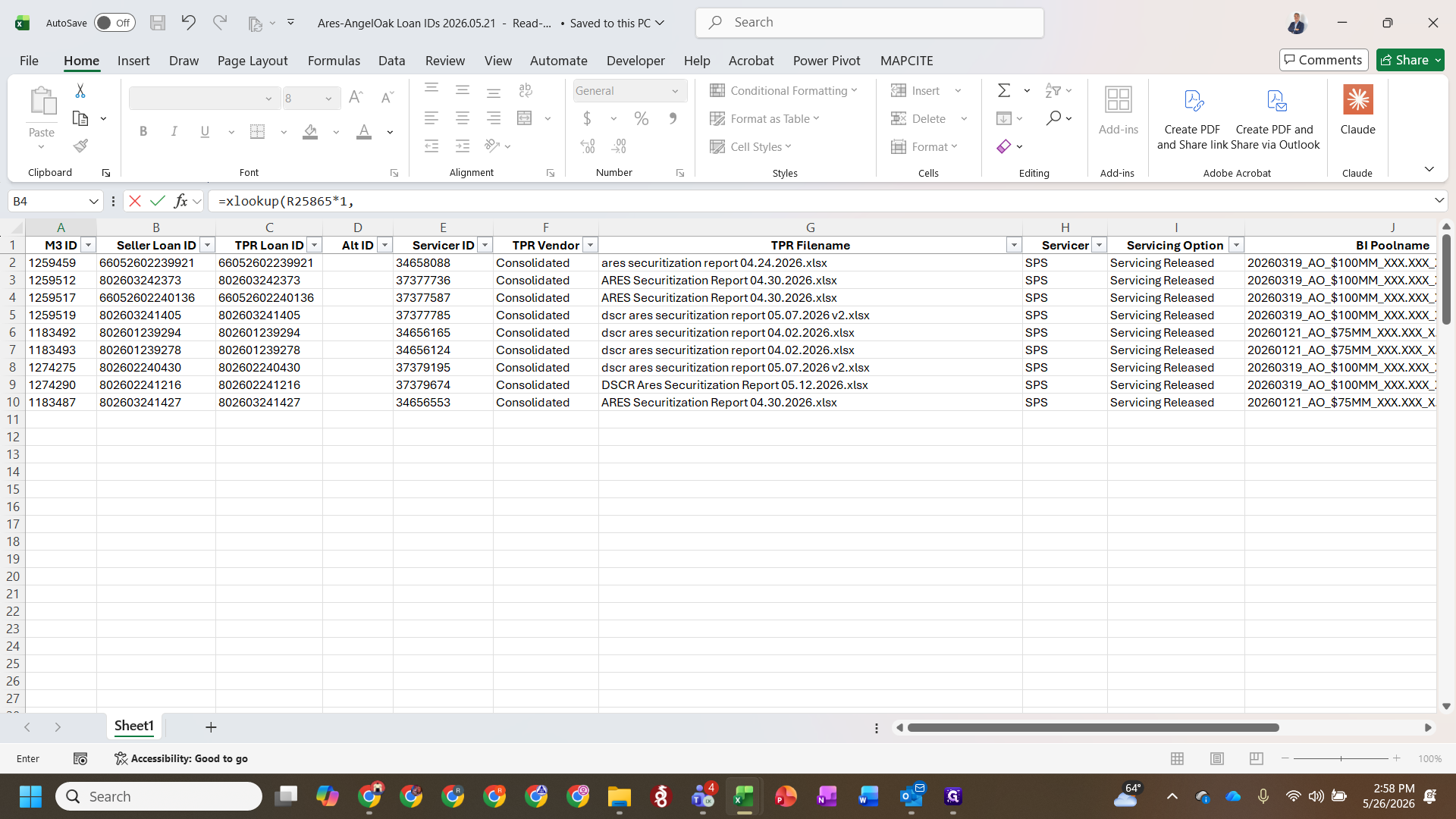Click the Underline button
This screenshot has width=1456, height=819.
pos(205,131)
